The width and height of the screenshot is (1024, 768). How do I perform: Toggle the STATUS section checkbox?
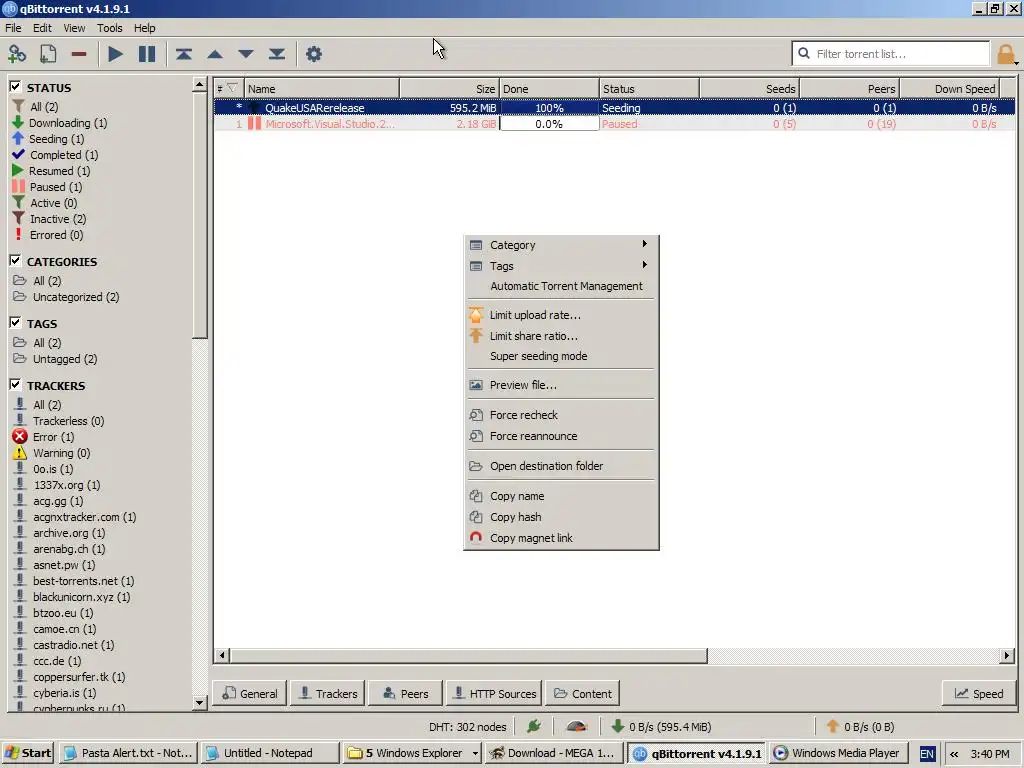pos(16,86)
